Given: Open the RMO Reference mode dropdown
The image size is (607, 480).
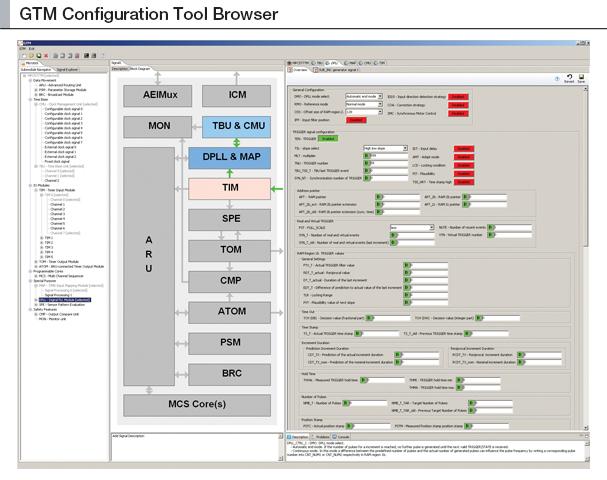Looking at the screenshot, I should (361, 104).
